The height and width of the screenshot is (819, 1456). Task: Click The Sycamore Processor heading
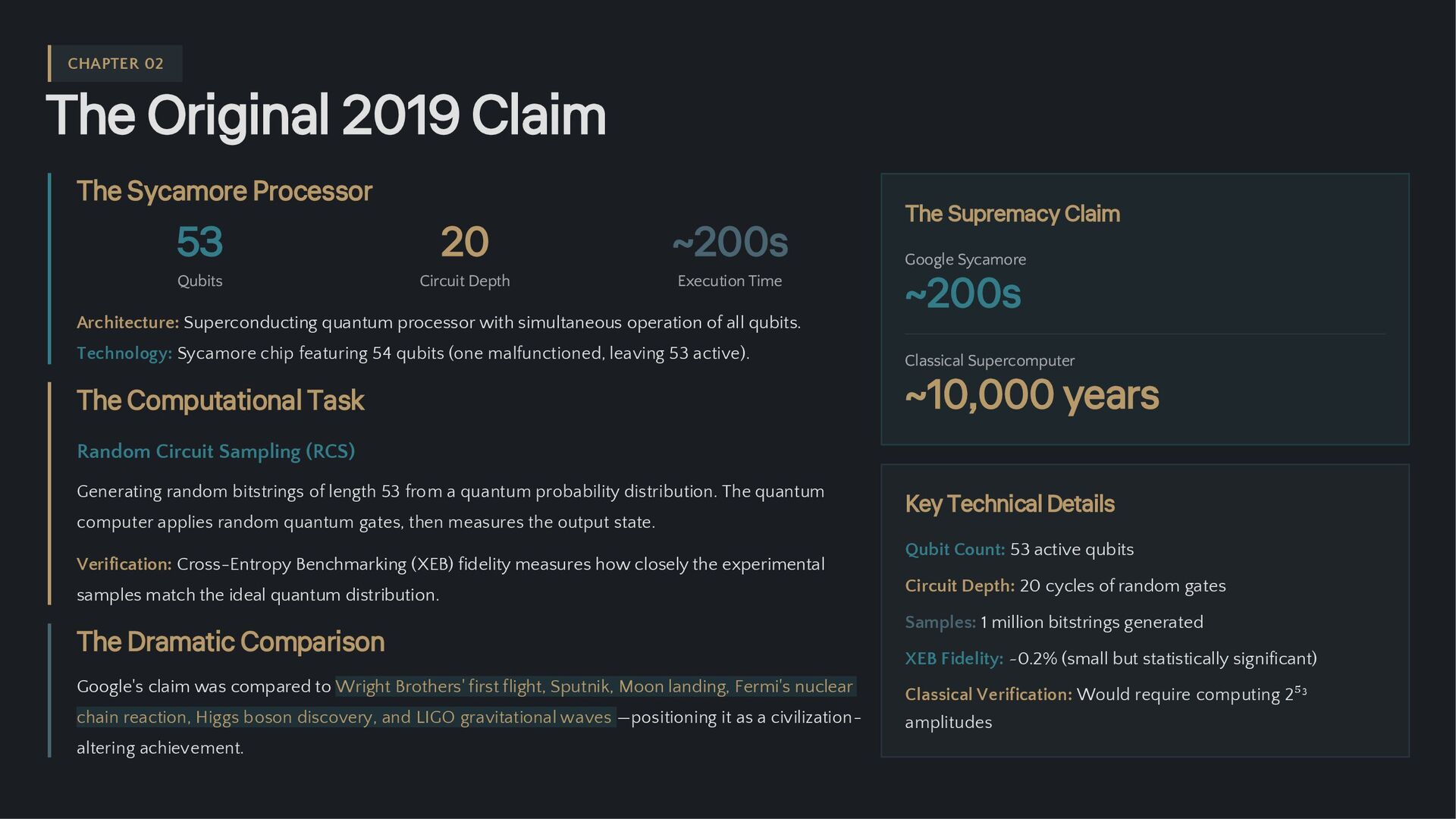pyautogui.click(x=224, y=191)
